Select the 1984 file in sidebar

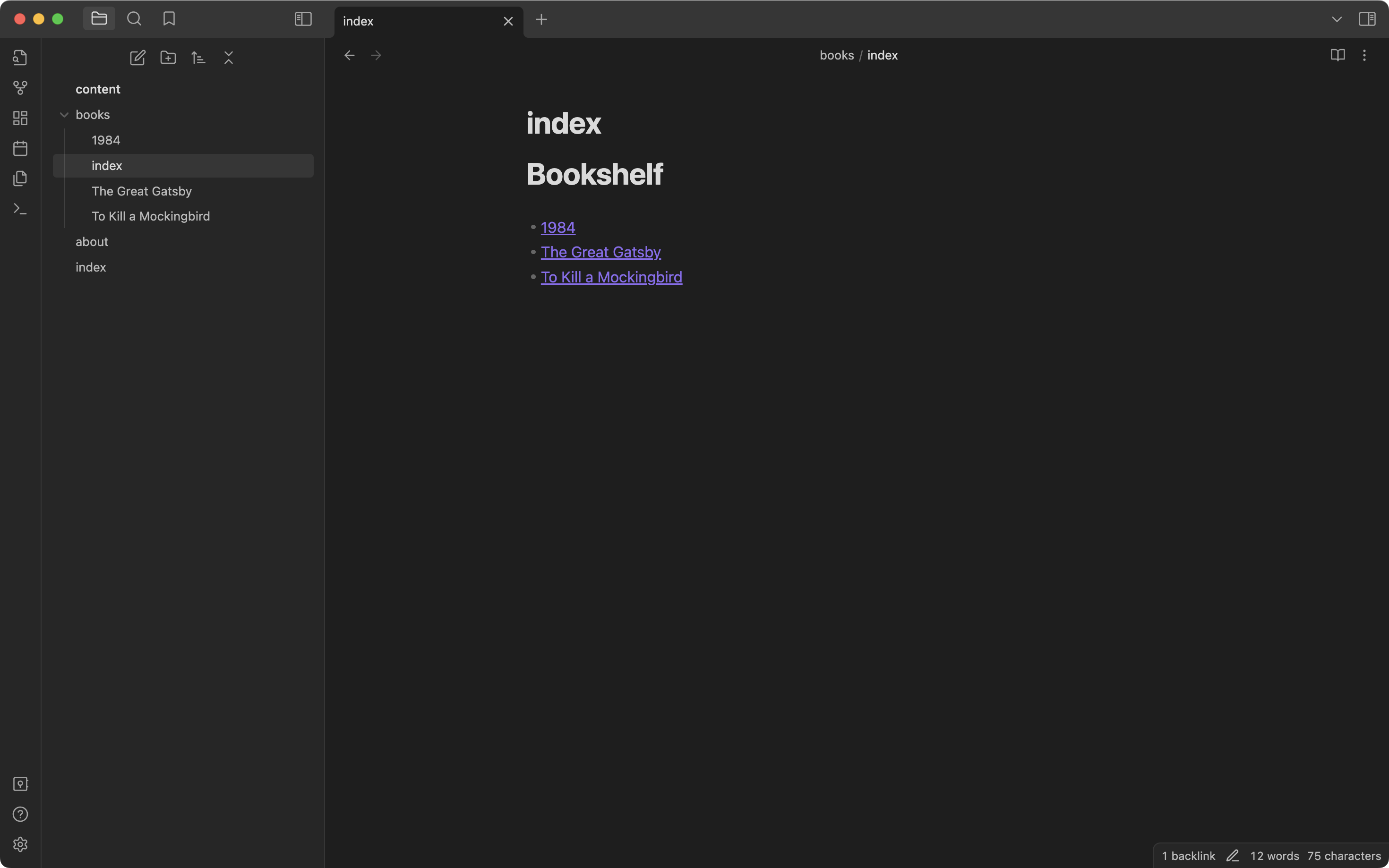106,140
